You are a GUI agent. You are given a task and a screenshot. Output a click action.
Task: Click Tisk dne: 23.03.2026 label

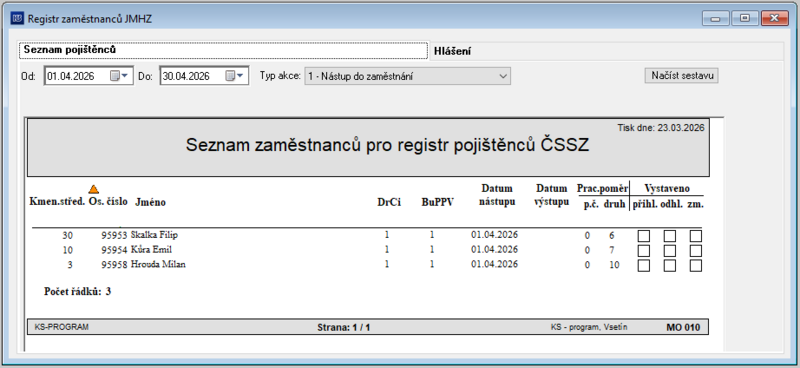661,128
